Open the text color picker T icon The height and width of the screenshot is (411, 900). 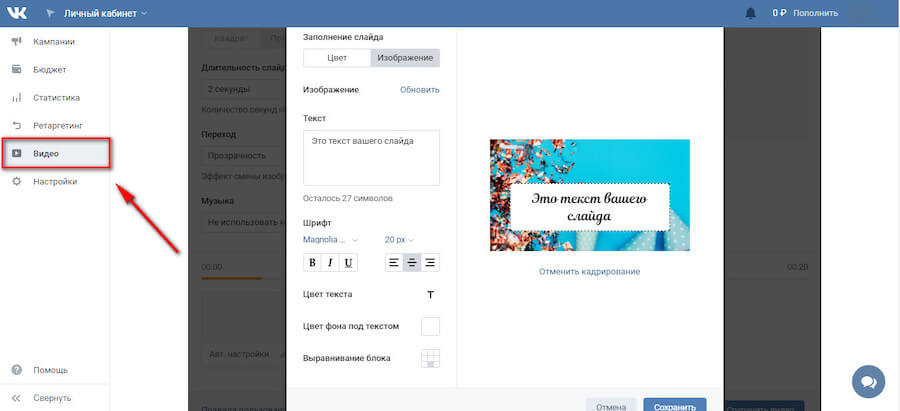point(430,294)
